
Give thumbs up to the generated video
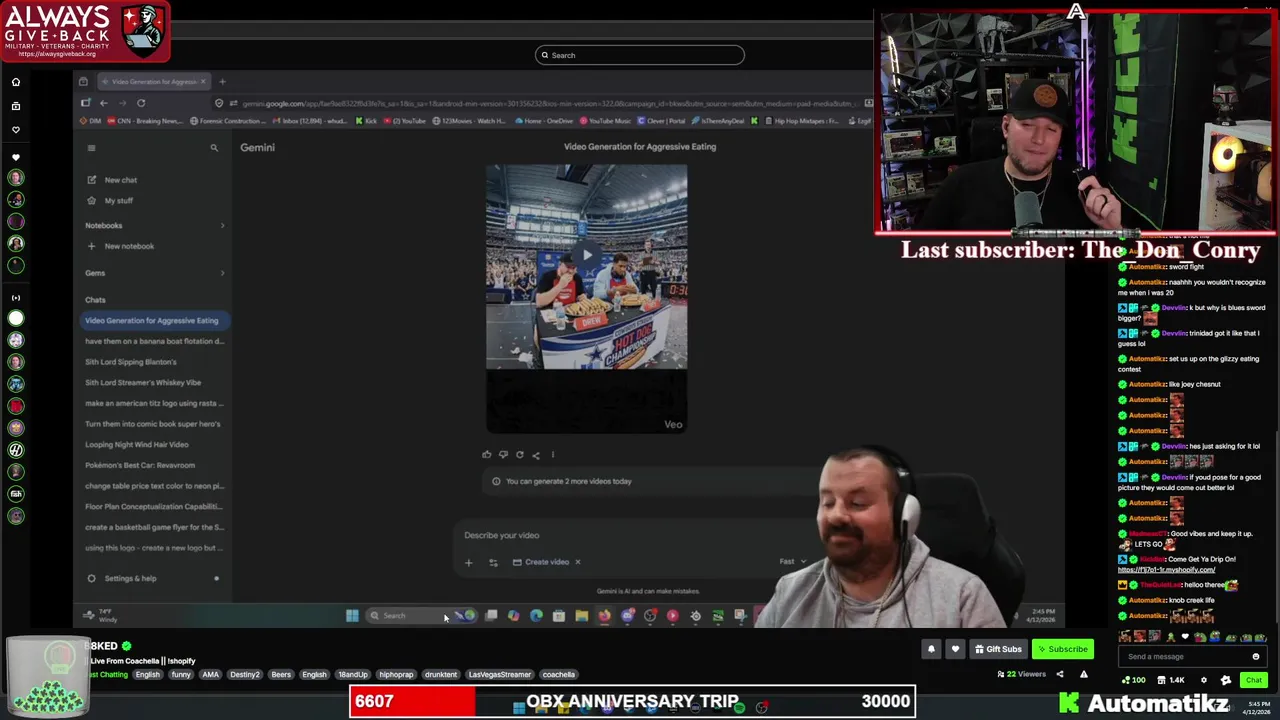[x=487, y=455]
